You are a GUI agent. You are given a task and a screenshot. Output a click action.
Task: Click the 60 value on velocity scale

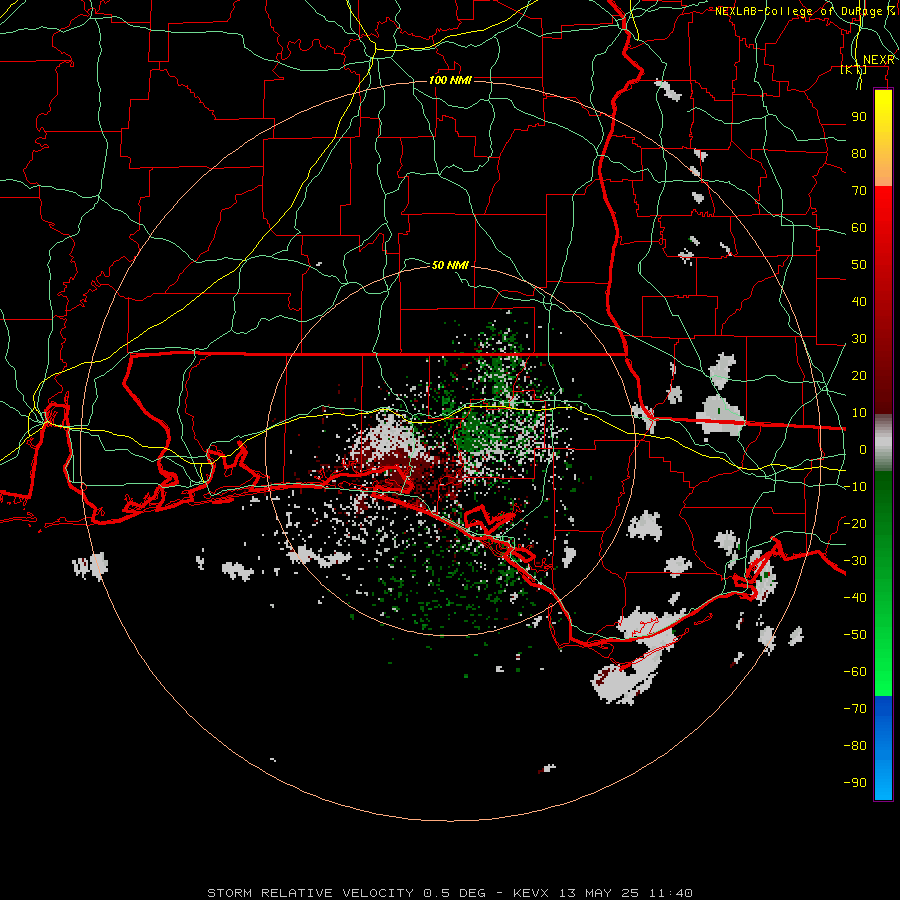tap(859, 228)
